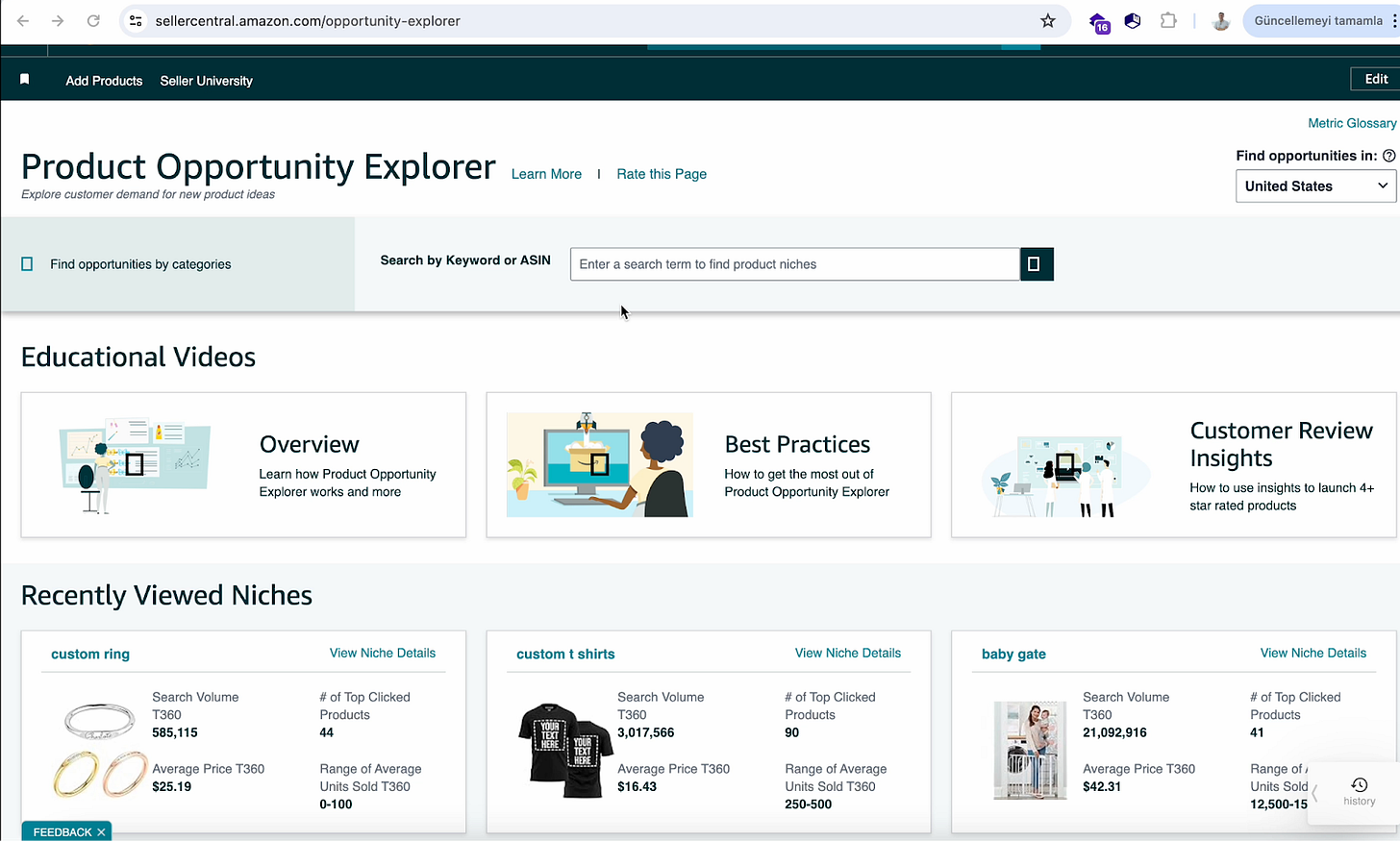Click the average price $42.31
1400x841 pixels.
tap(1102, 786)
